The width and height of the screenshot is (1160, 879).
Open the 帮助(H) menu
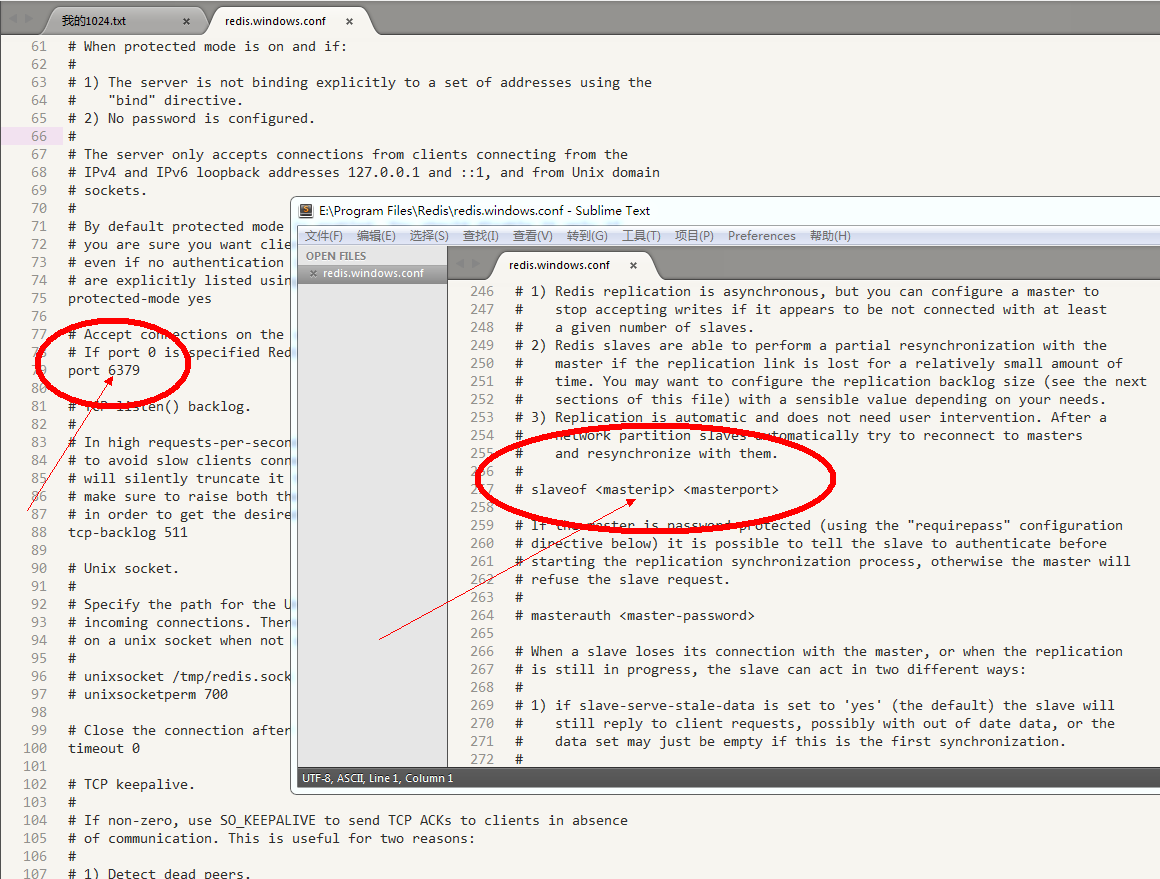(830, 236)
